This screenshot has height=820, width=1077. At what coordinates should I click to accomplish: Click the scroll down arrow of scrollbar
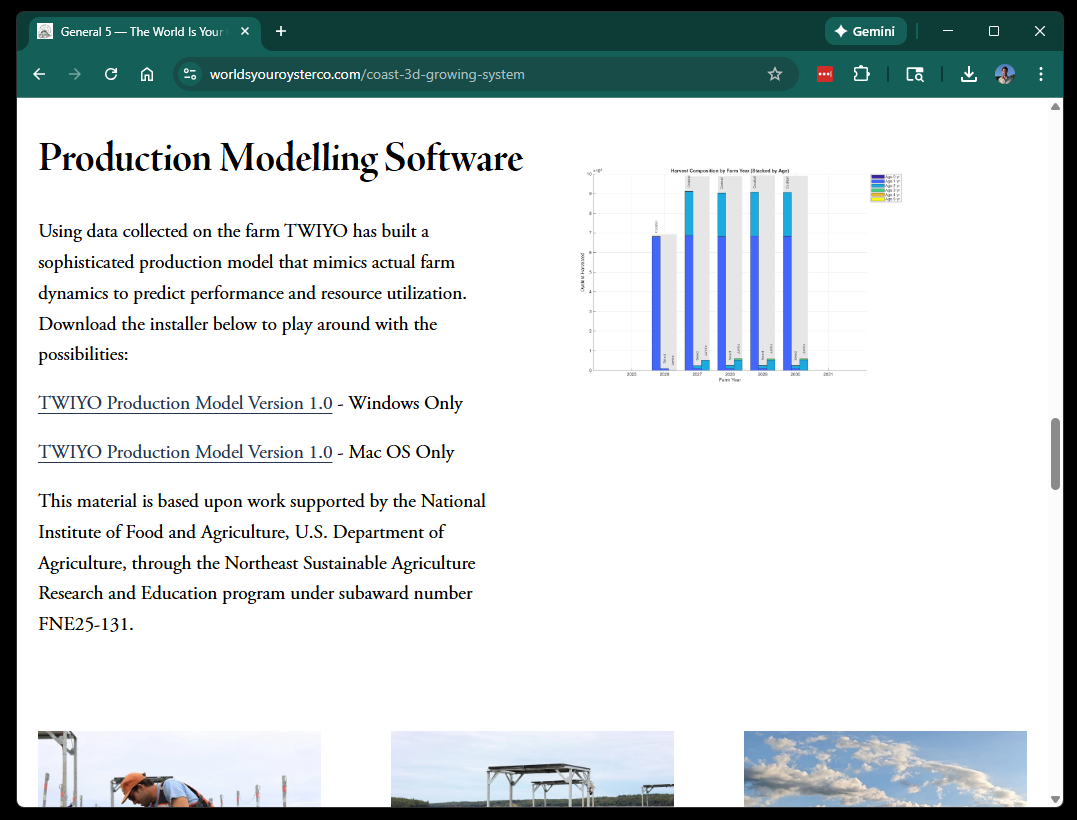(1055, 799)
